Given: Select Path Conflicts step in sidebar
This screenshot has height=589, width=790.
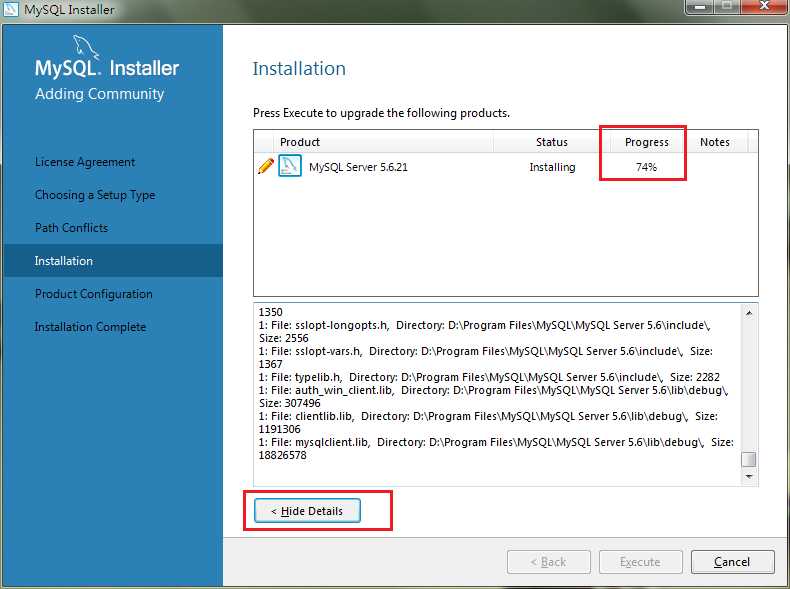Looking at the screenshot, I should 71,228.
